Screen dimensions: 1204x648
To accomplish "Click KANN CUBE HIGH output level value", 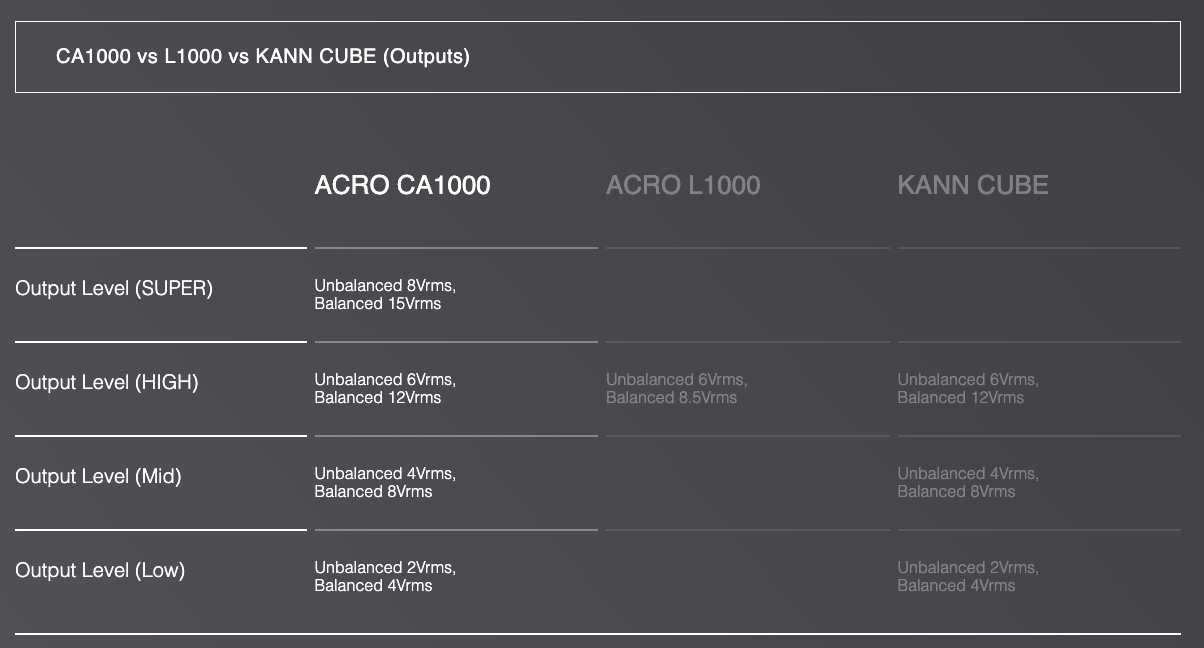I will point(967,389).
